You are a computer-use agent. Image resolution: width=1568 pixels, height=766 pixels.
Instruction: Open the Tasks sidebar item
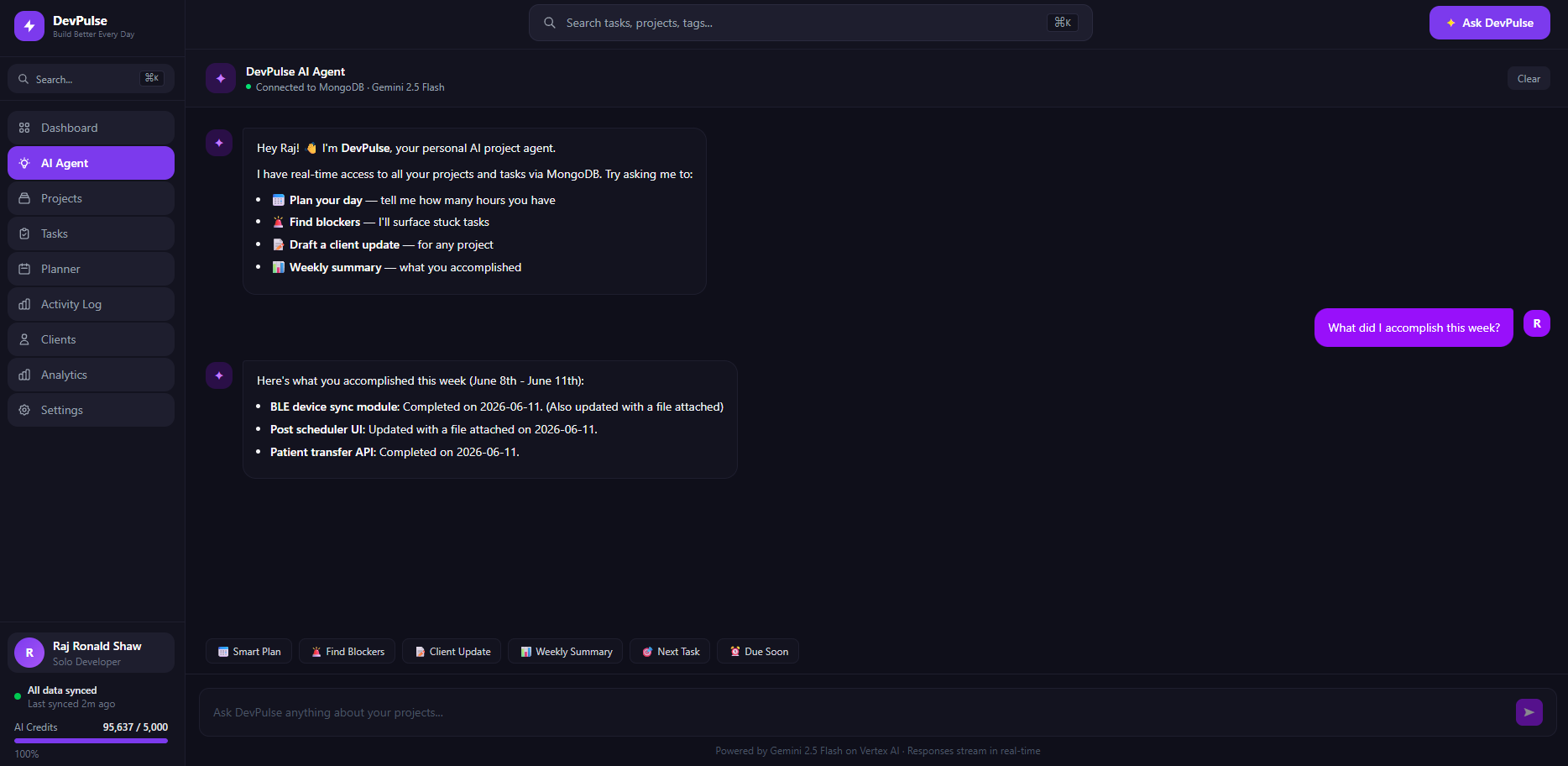(x=91, y=233)
